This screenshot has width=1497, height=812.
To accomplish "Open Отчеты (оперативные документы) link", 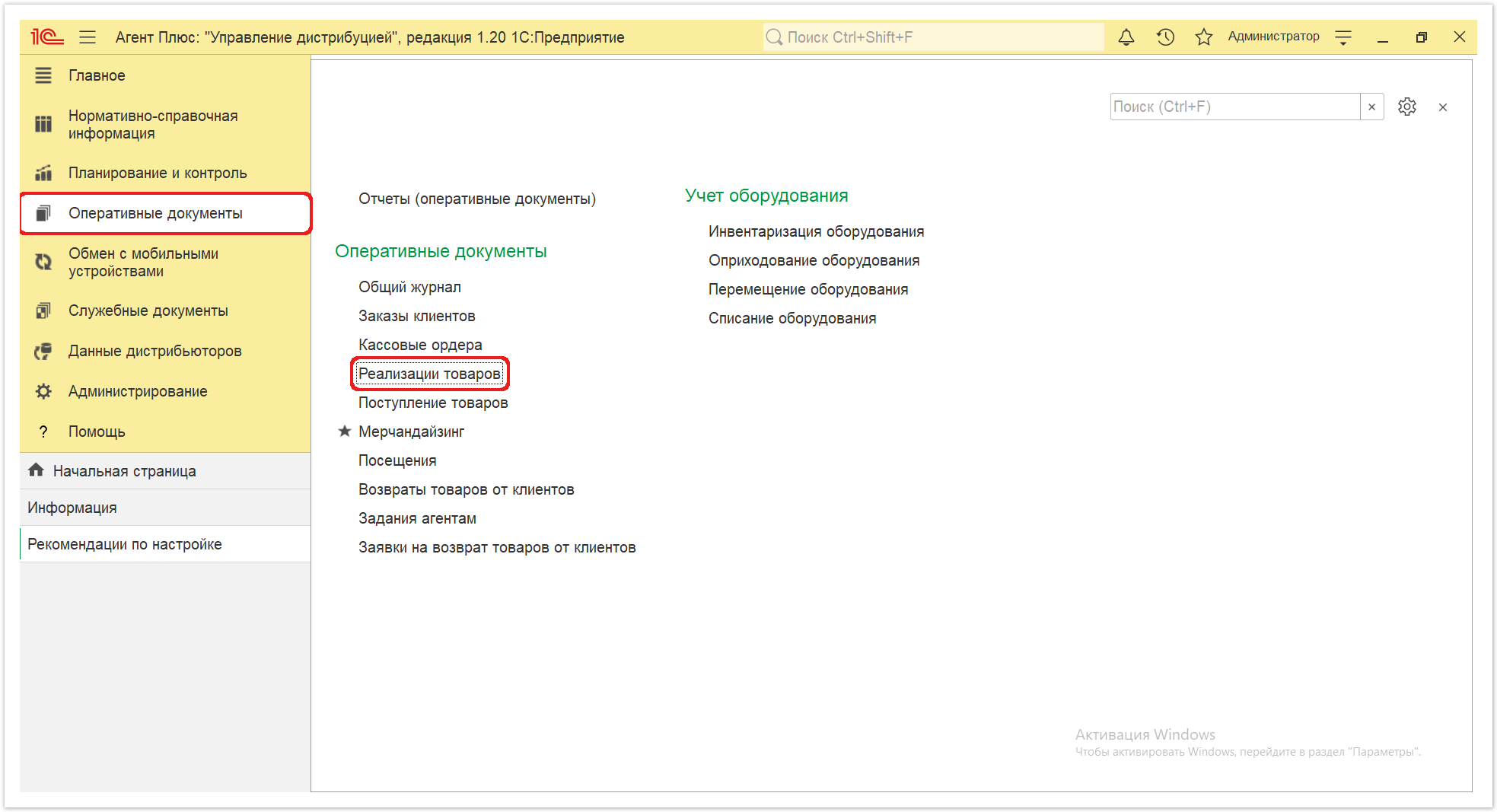I will point(477,199).
